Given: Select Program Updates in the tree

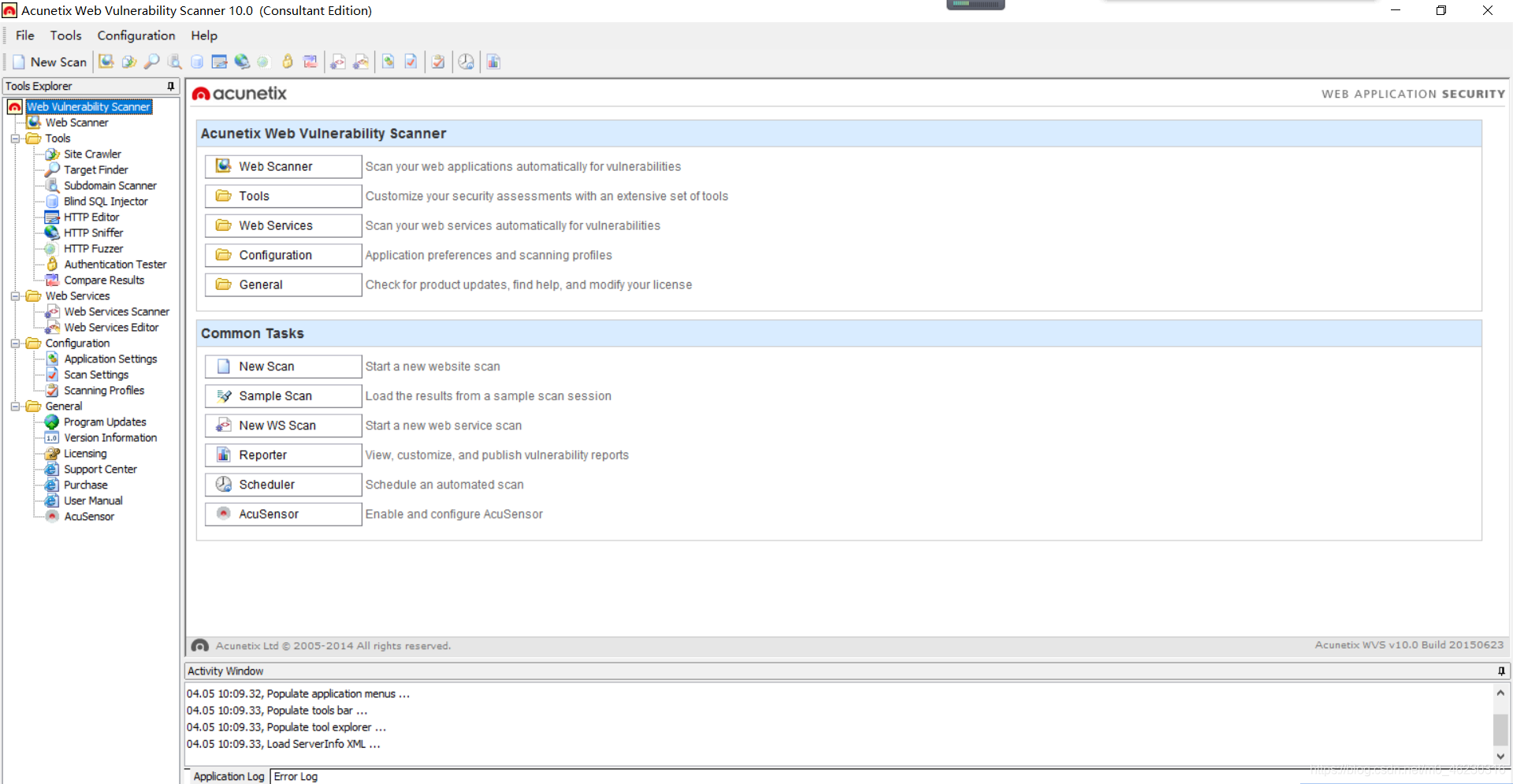Looking at the screenshot, I should point(105,422).
